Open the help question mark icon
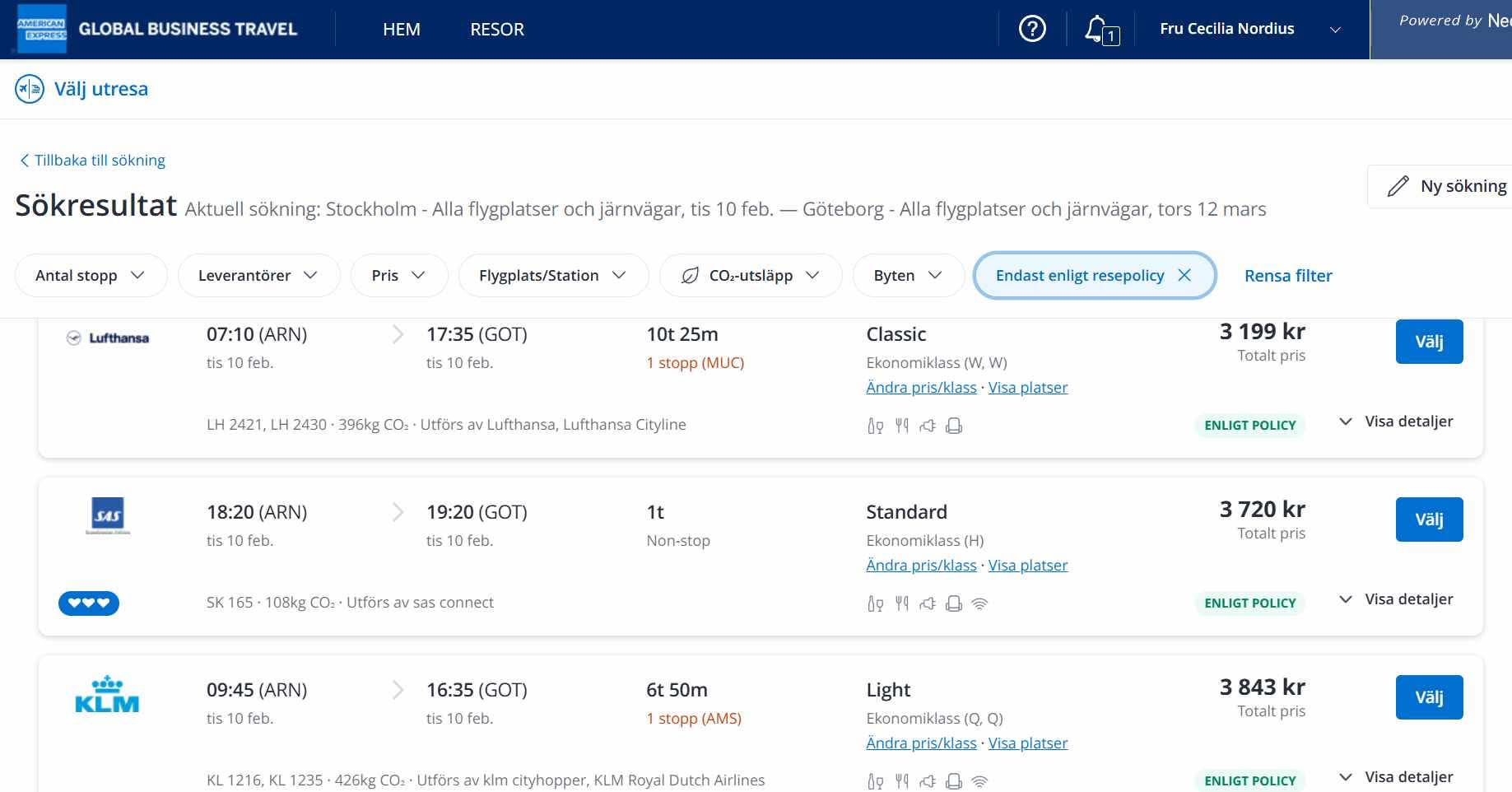Viewport: 1512px width, 792px height. (x=1032, y=29)
